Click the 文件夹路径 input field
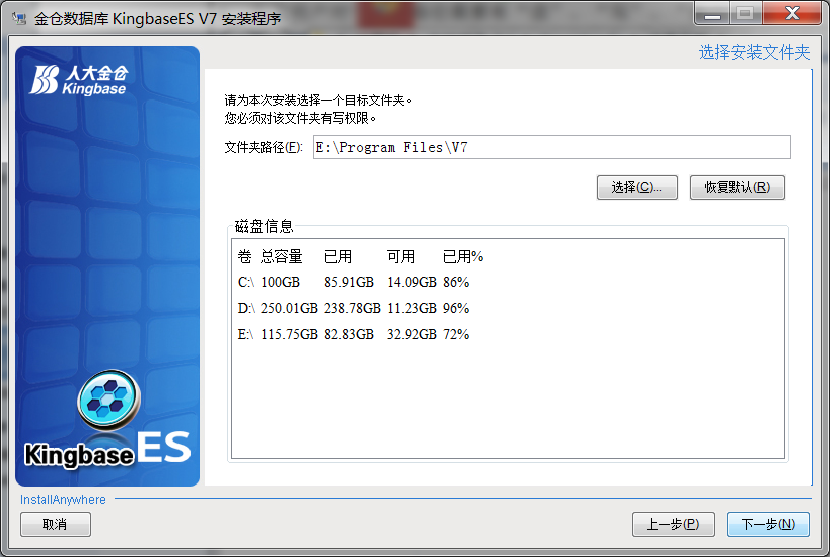This screenshot has height=557, width=830. coord(552,147)
